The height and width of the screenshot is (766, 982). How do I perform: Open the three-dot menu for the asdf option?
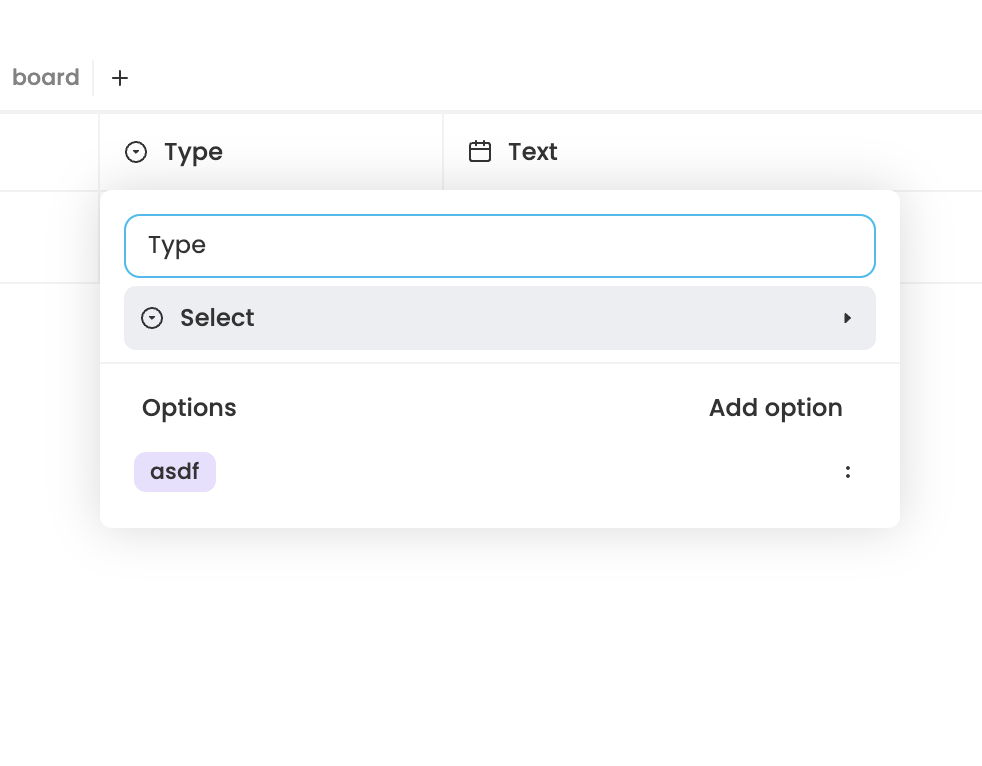click(x=848, y=471)
